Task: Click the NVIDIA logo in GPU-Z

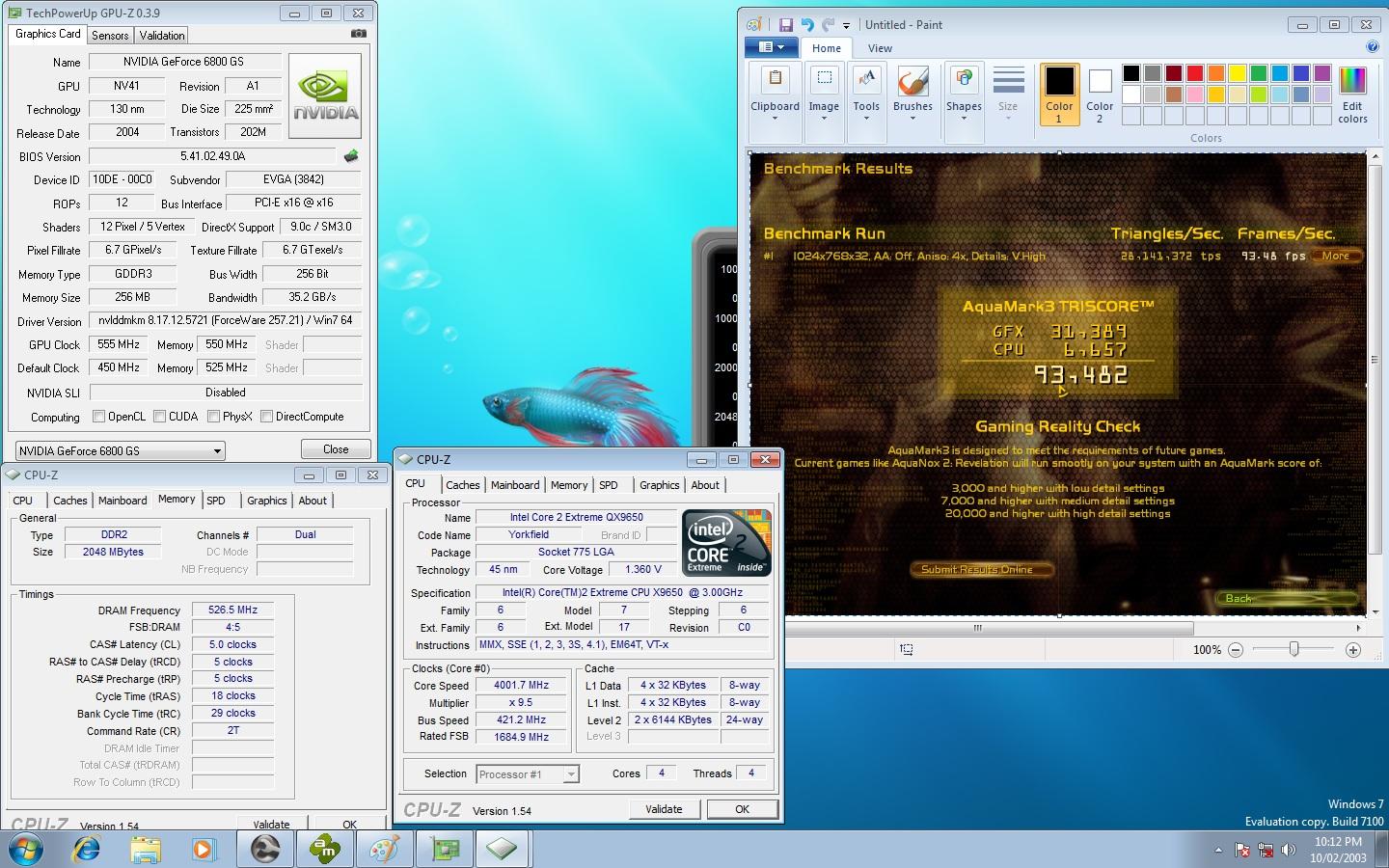Action: tap(325, 96)
